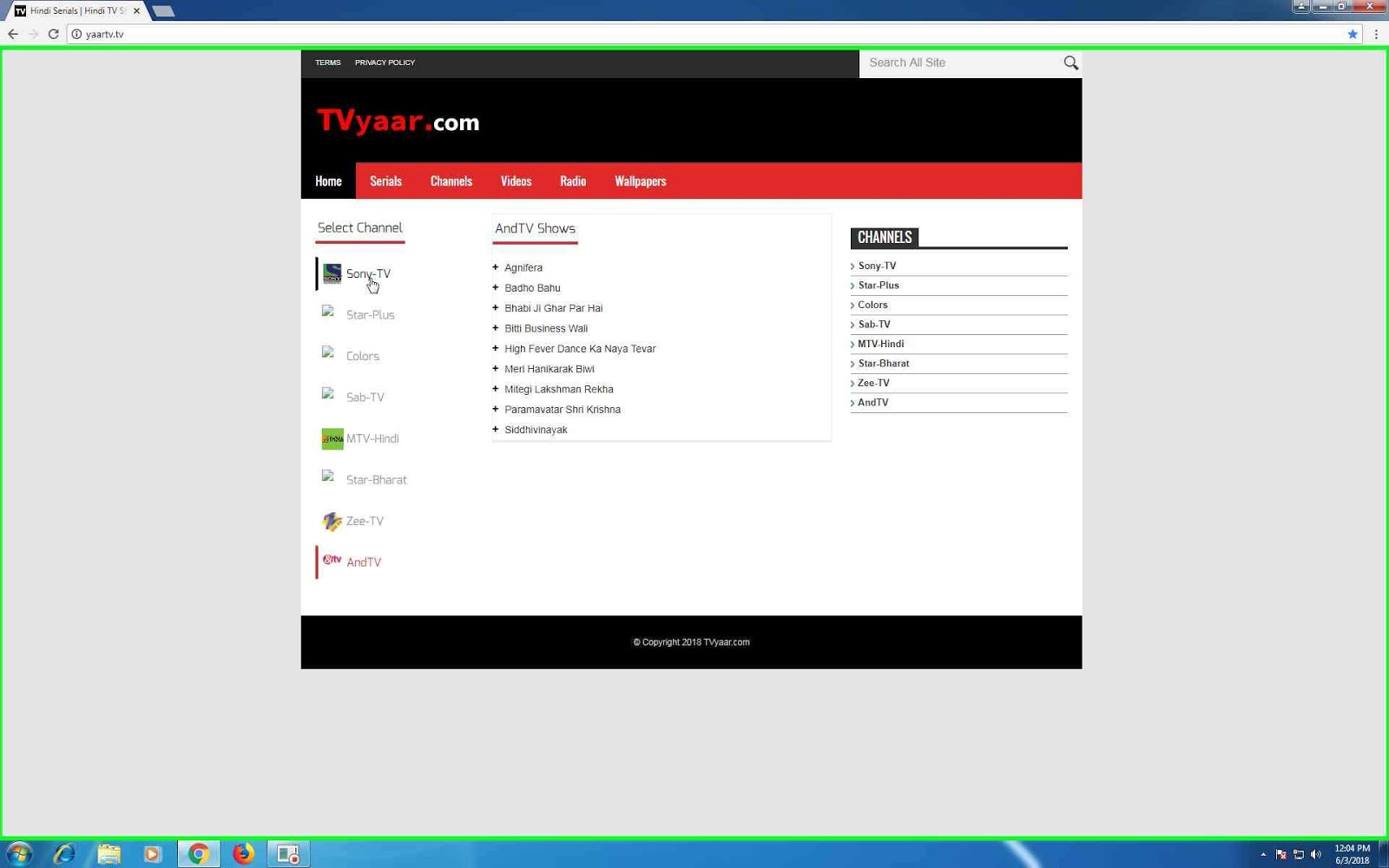1389x868 pixels.
Task: Select the Zee-TV logo in Select Channel
Action: point(332,521)
